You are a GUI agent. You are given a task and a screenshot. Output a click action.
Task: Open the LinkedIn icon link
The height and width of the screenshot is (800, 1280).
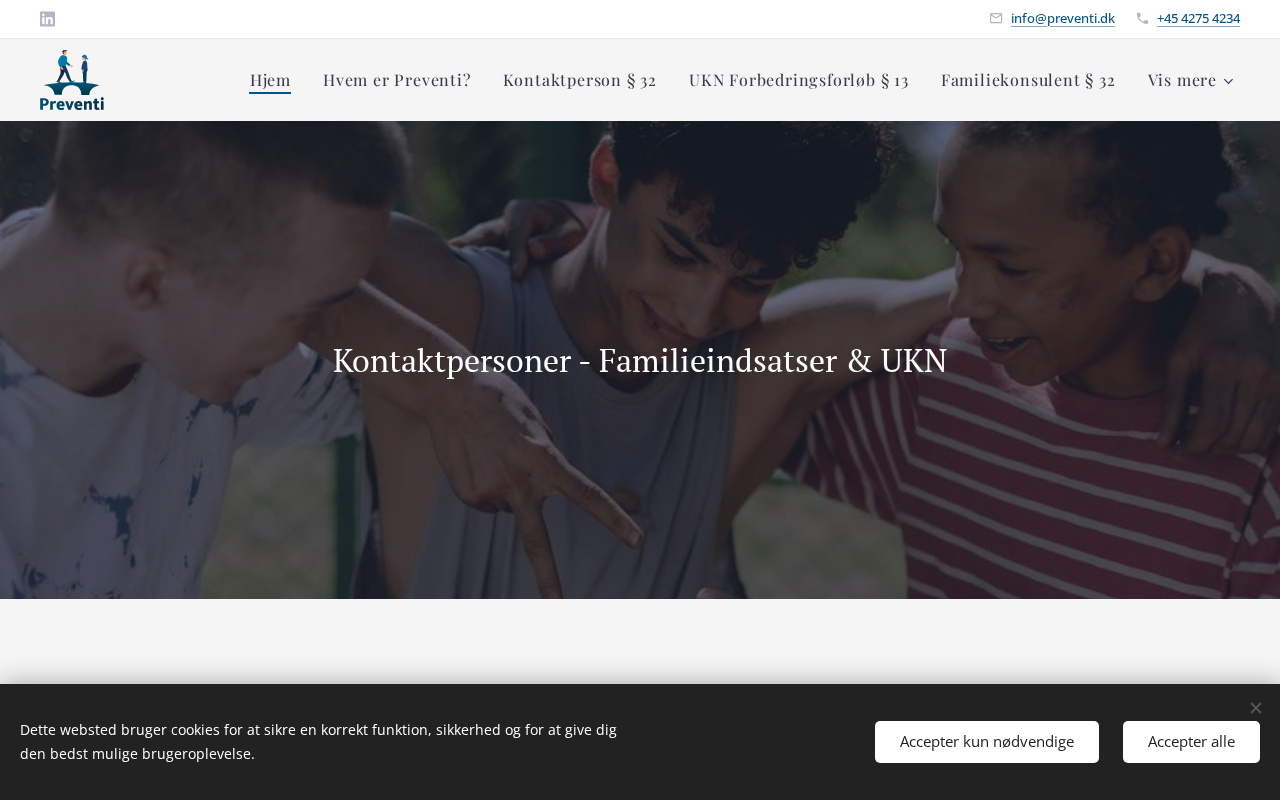(x=47, y=19)
